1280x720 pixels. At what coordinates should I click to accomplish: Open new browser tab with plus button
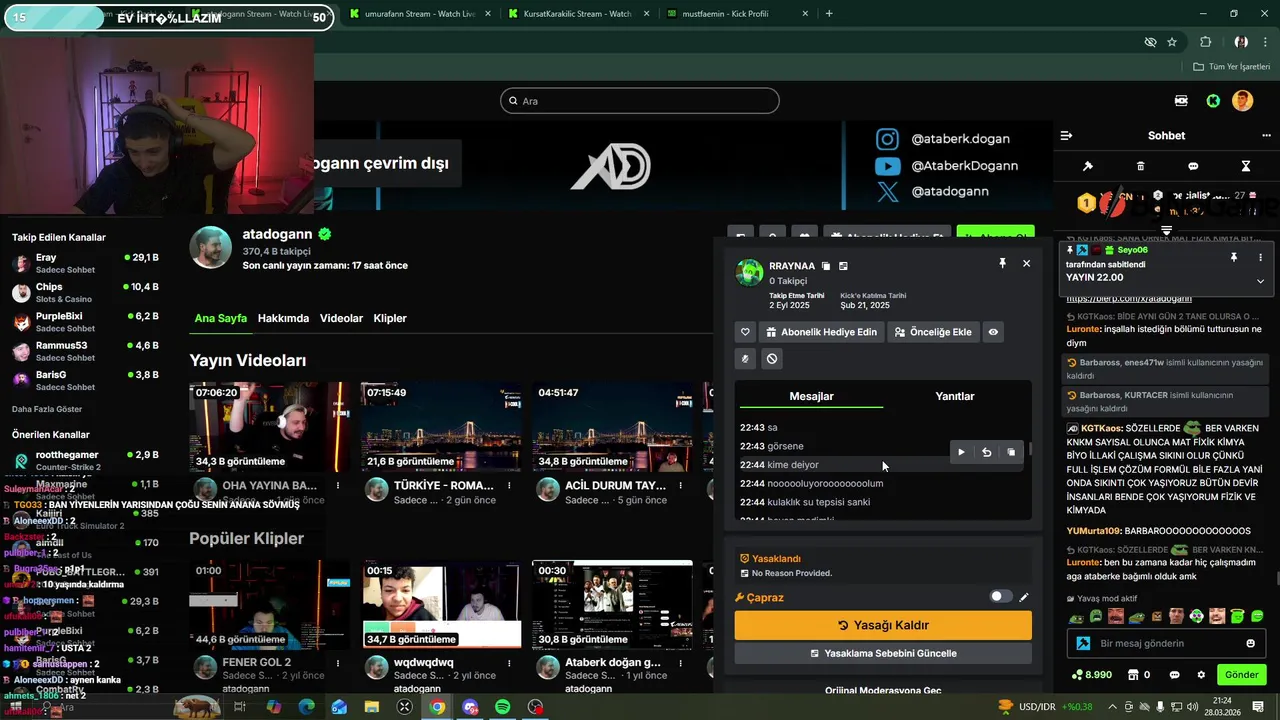tap(828, 14)
